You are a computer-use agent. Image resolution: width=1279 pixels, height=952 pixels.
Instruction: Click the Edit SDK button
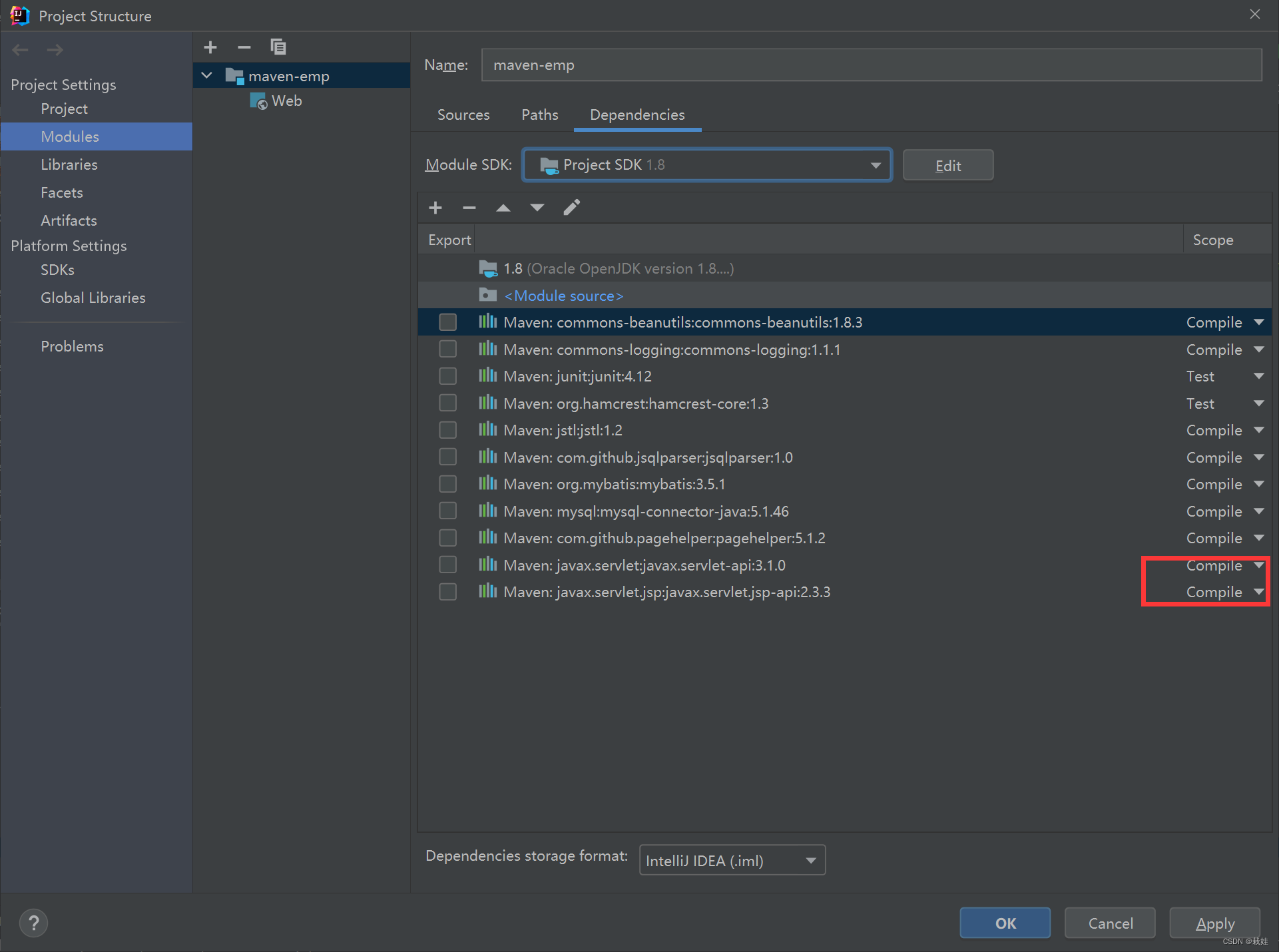click(947, 165)
